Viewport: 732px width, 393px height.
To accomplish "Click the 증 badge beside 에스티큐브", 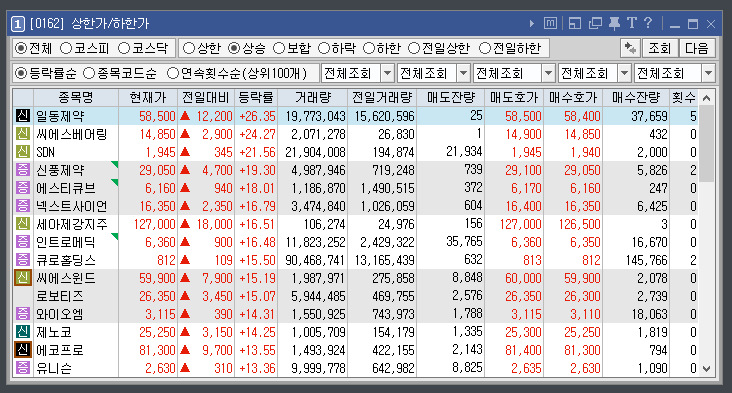I will click(x=23, y=188).
